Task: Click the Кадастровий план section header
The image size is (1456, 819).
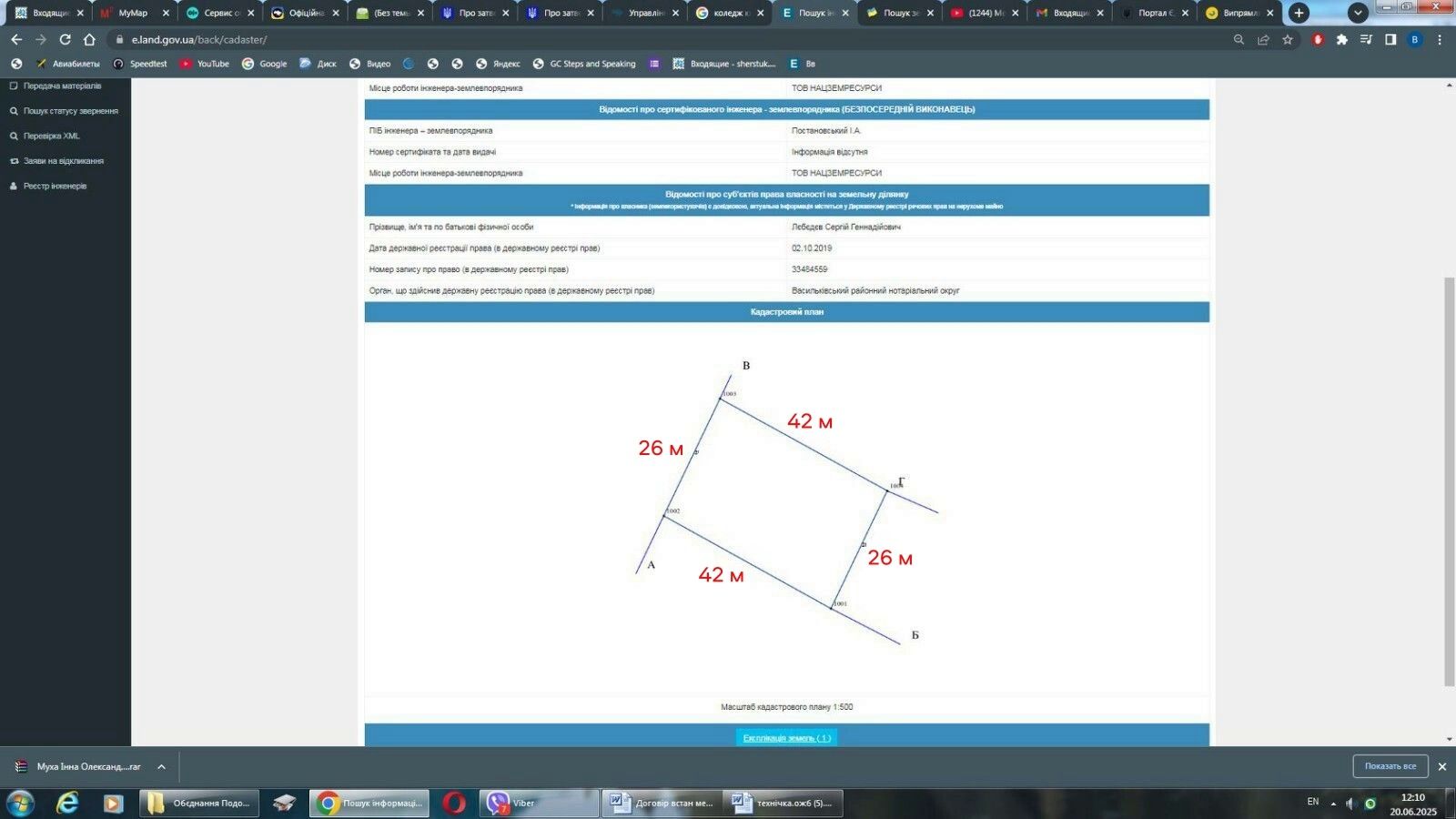Action: pyautogui.click(x=787, y=312)
